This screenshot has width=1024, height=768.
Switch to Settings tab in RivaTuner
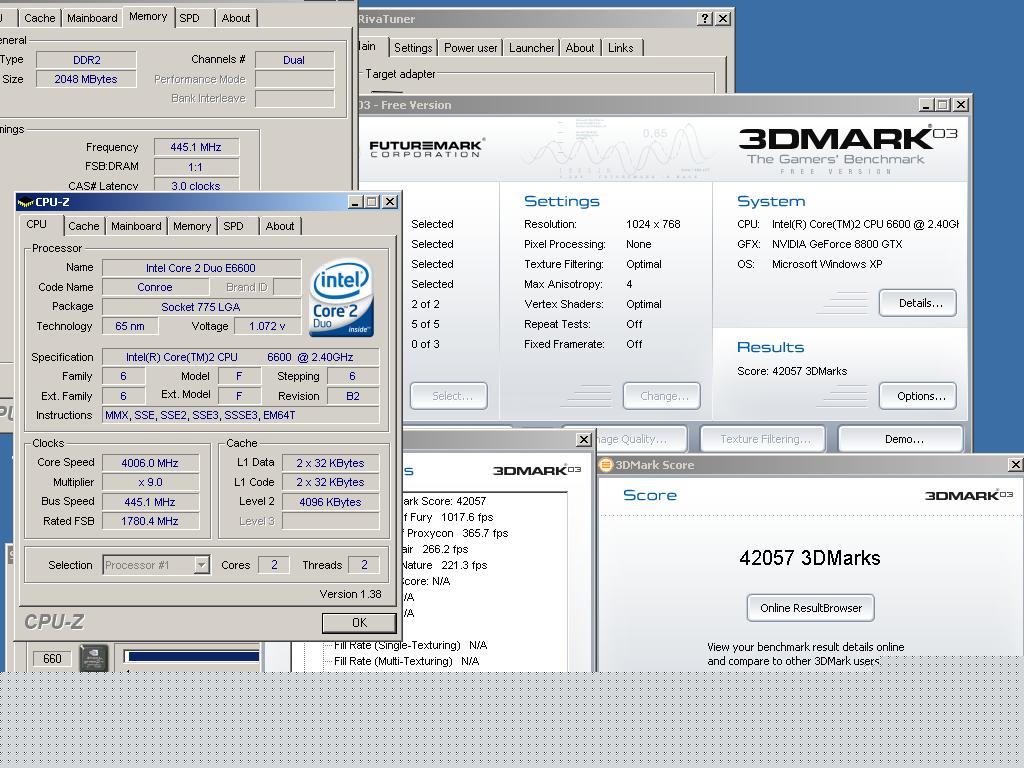coord(413,48)
